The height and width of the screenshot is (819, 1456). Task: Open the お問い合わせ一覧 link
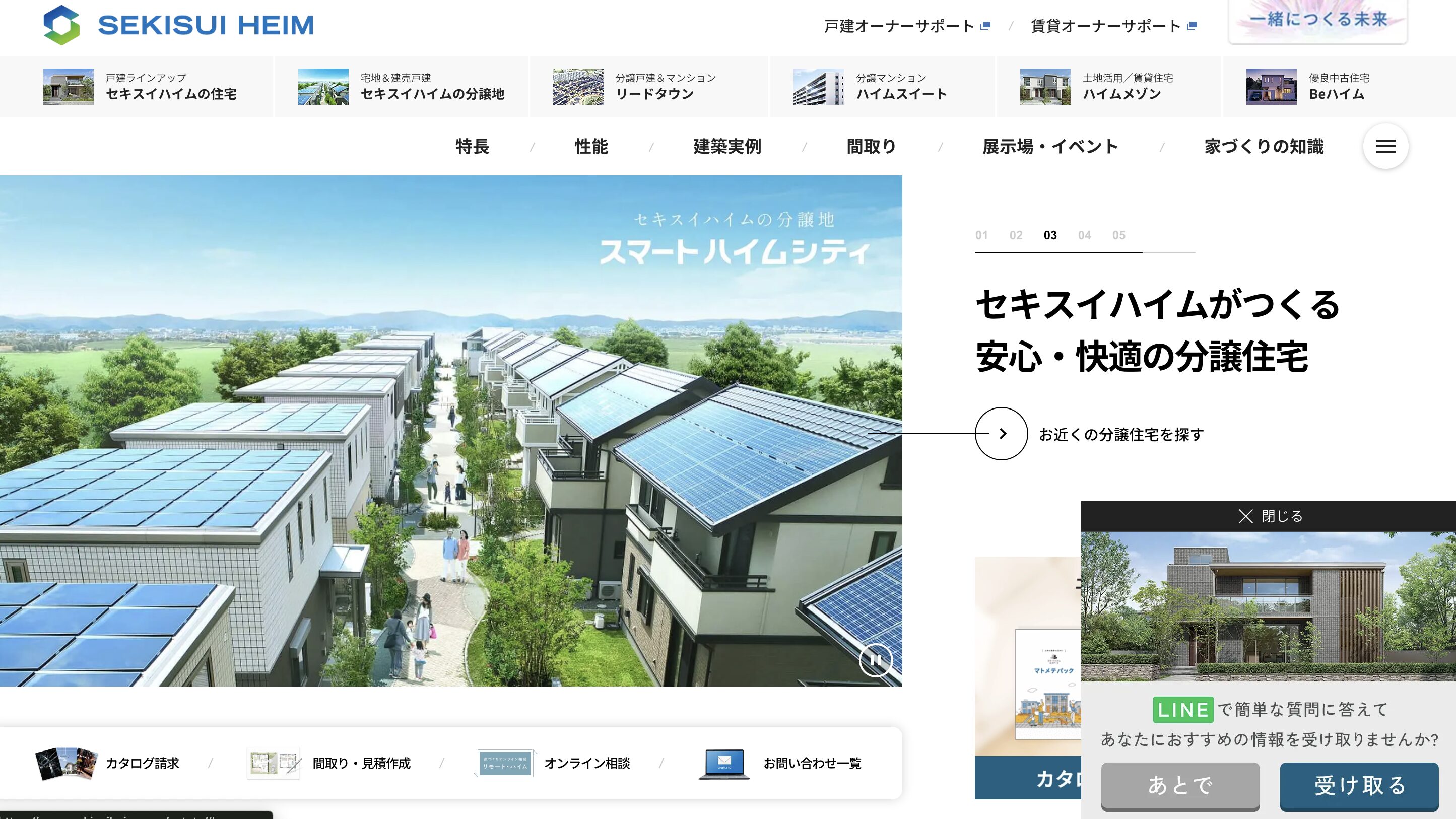coord(813,763)
